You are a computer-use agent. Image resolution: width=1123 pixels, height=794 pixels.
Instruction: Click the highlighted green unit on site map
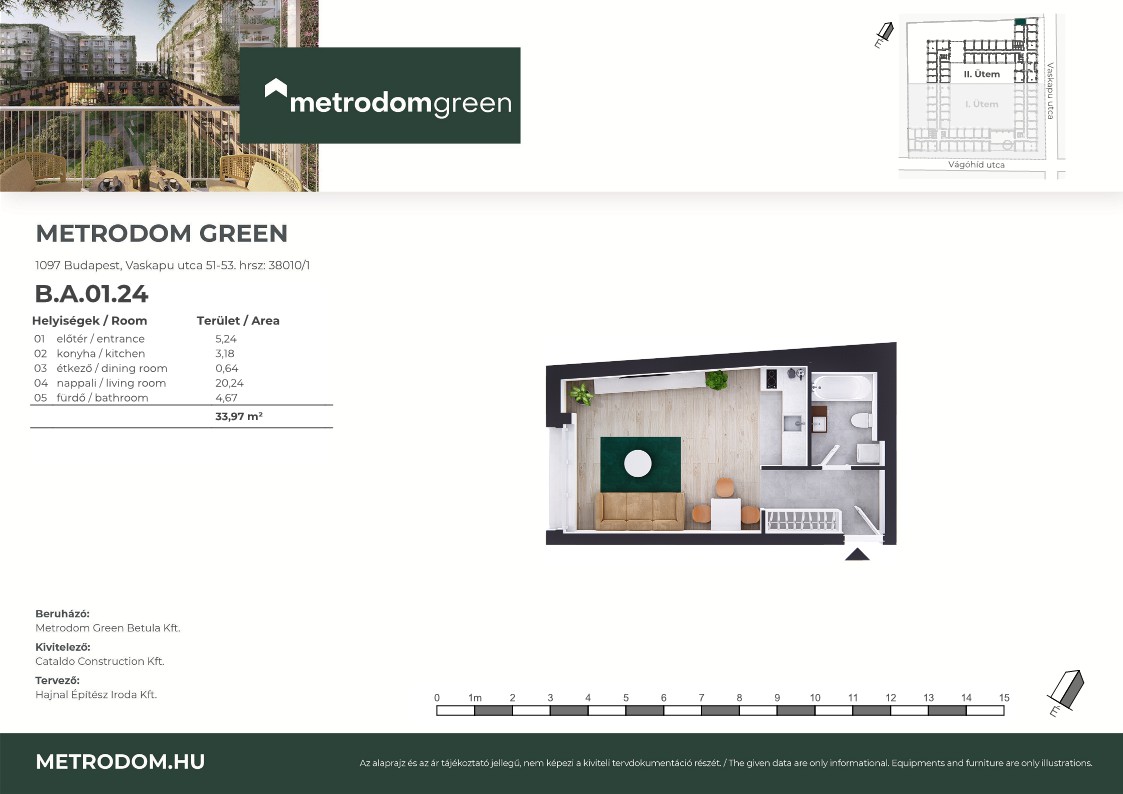coord(1020,21)
